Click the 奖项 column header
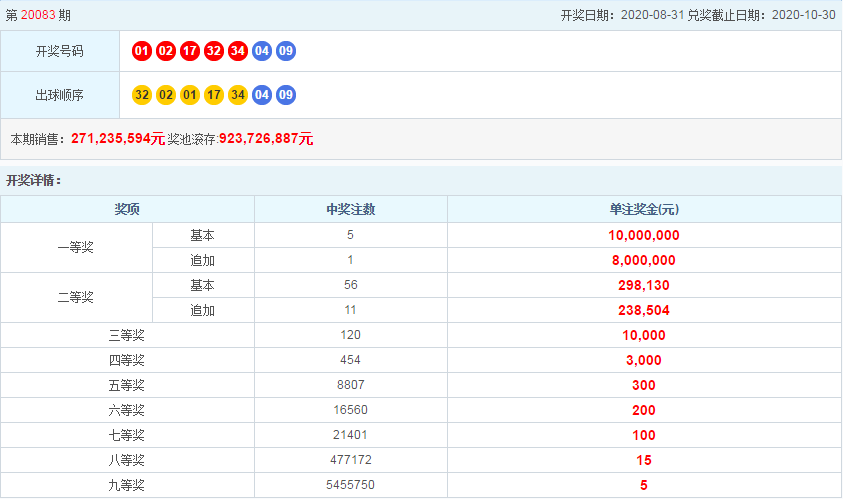Viewport: 843px width, 499px height. point(127,209)
